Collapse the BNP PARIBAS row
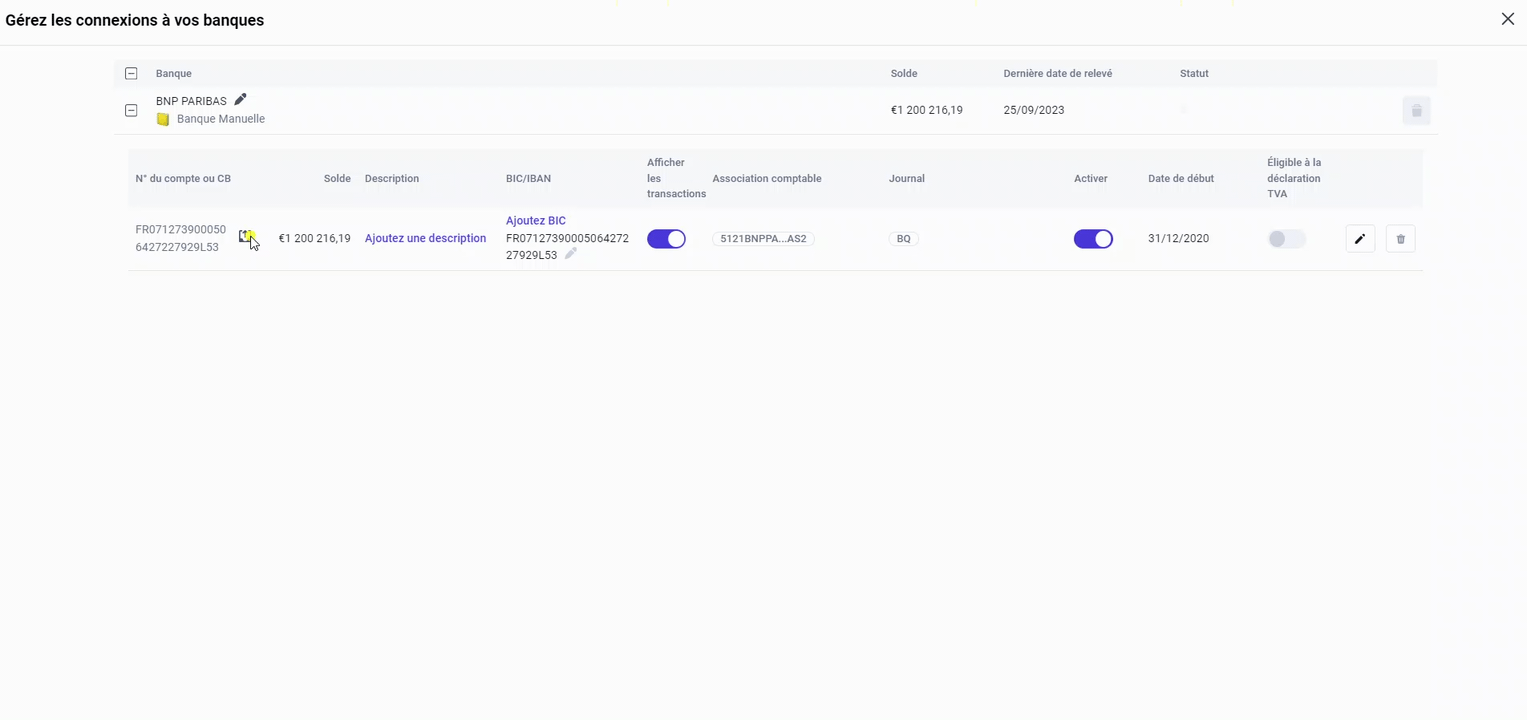This screenshot has width=1527, height=720. [131, 110]
